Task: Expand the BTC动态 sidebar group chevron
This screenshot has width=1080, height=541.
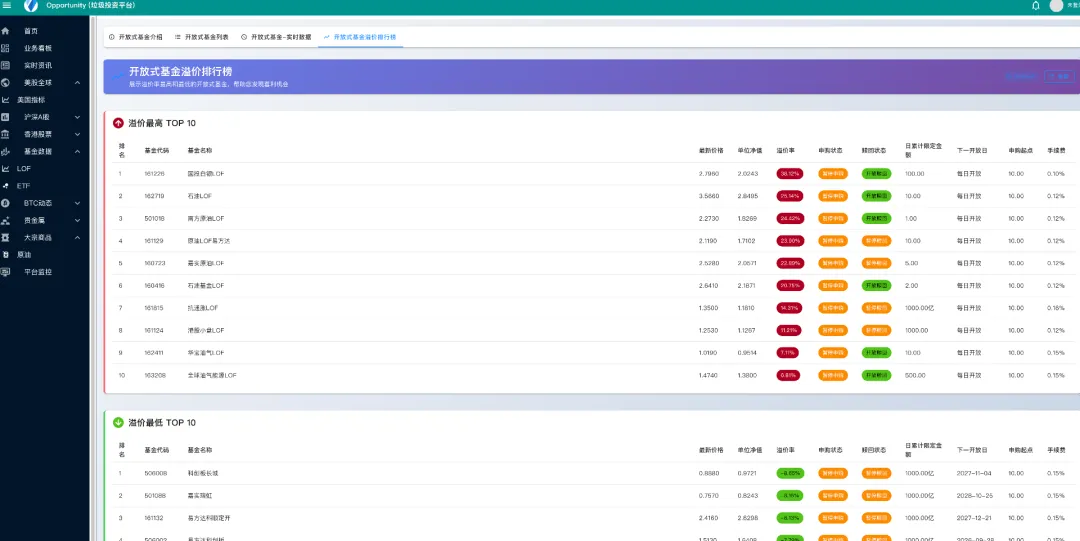Action: [x=77, y=203]
